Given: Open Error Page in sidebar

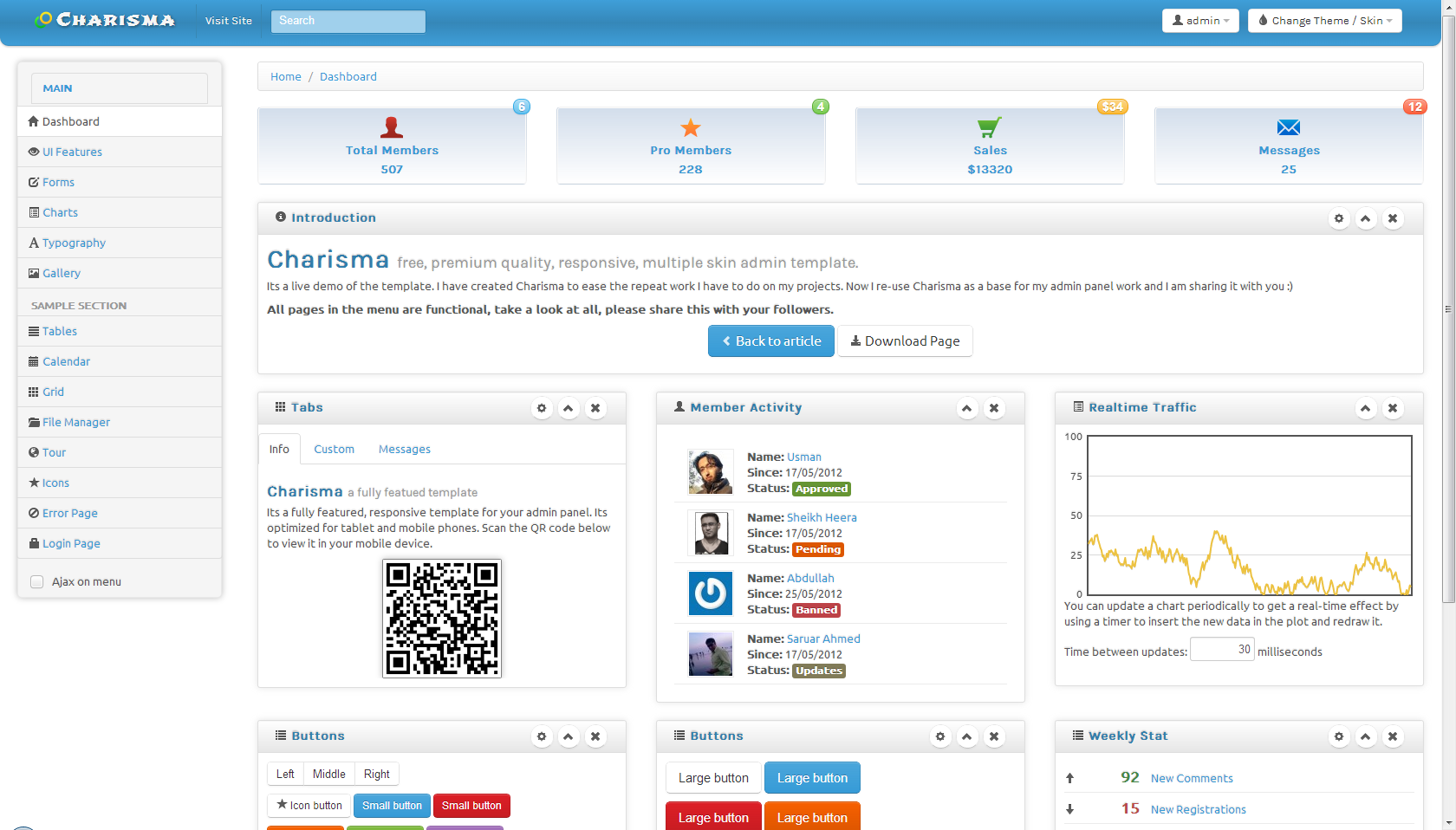Looking at the screenshot, I should coord(120,513).
